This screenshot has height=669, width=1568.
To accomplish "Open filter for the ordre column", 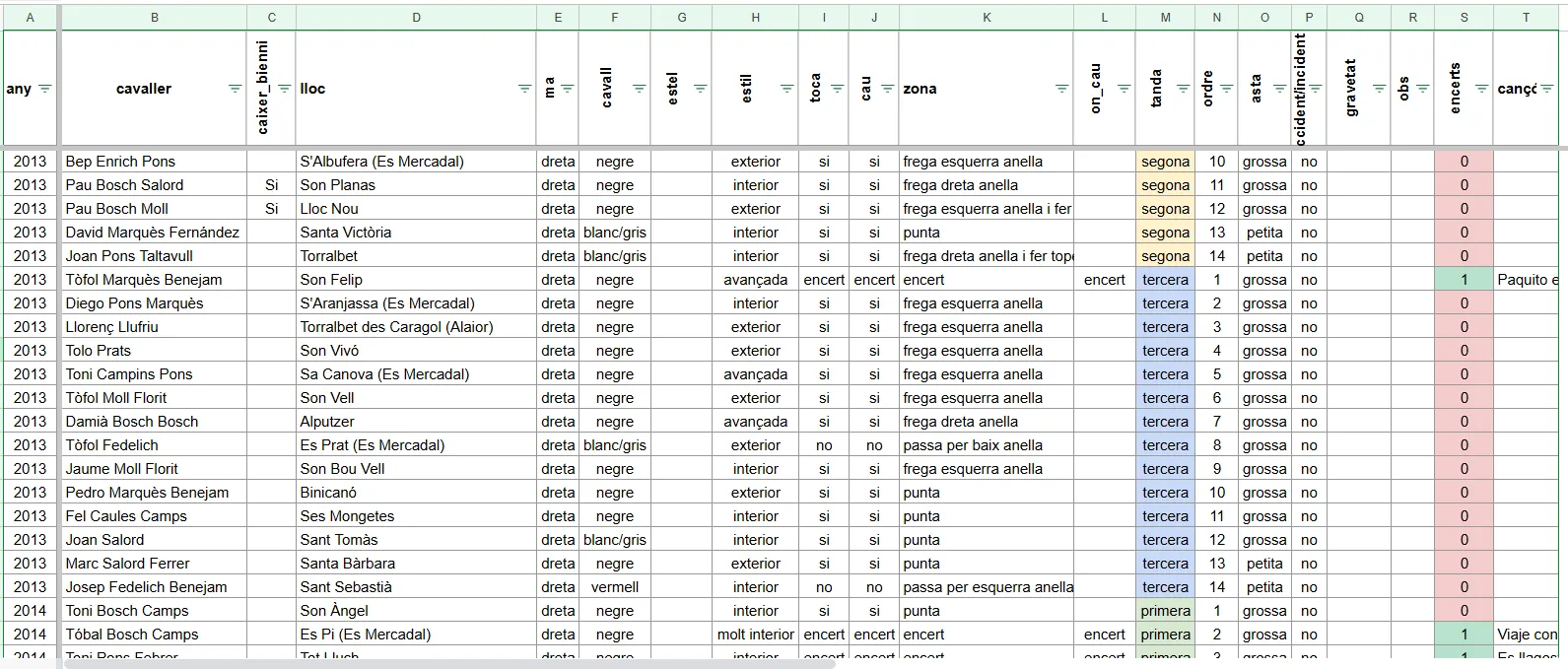I will 1227,89.
